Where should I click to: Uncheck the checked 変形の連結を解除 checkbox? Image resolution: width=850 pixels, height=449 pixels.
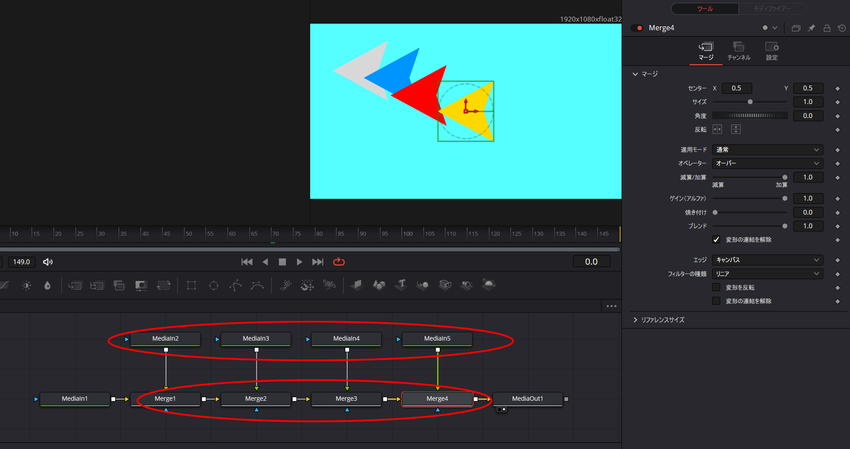(716, 240)
